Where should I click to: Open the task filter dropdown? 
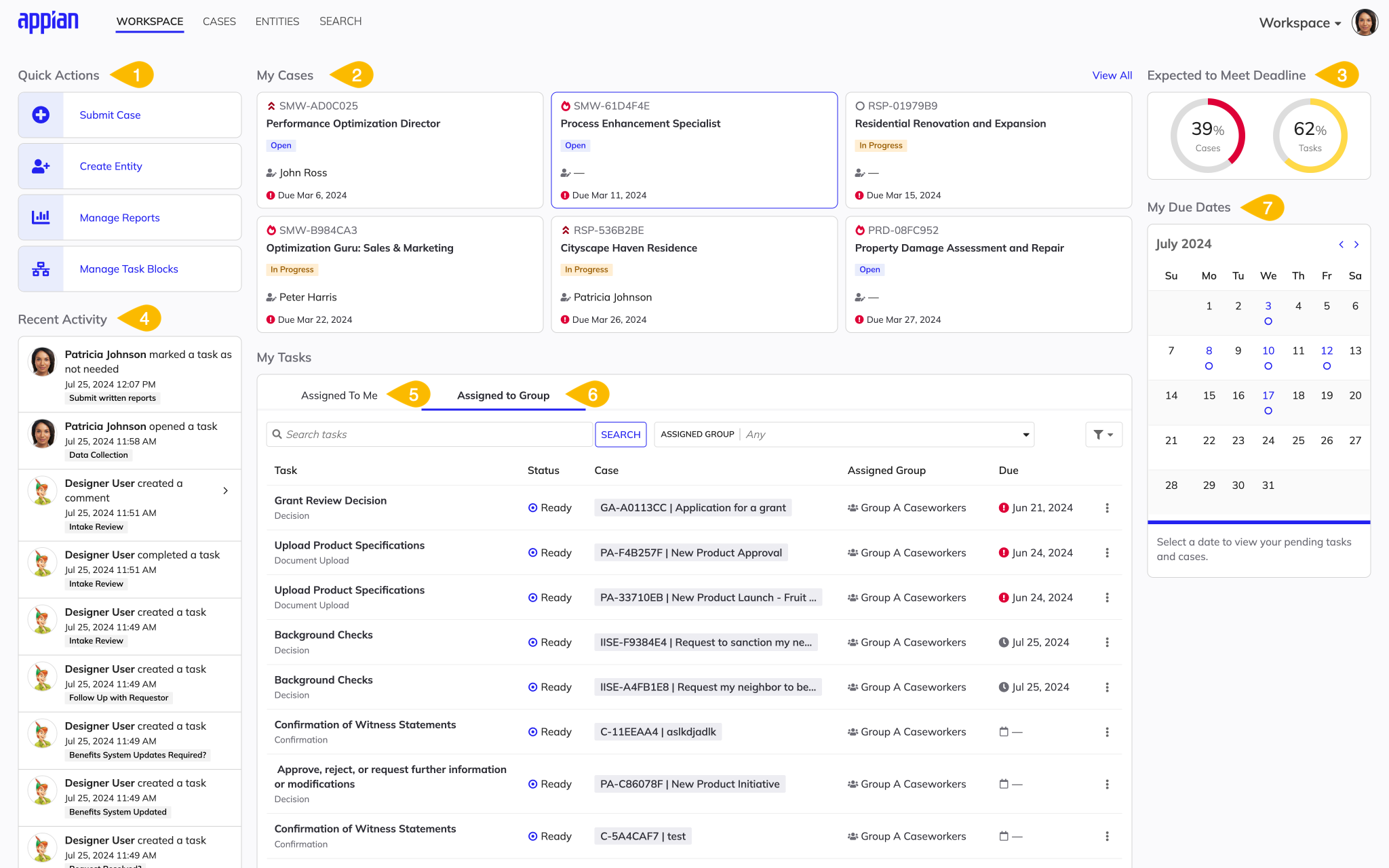point(1103,434)
